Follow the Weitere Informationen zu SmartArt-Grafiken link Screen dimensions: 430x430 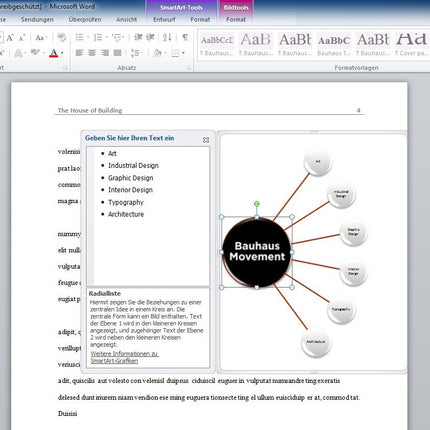[x=124, y=357]
